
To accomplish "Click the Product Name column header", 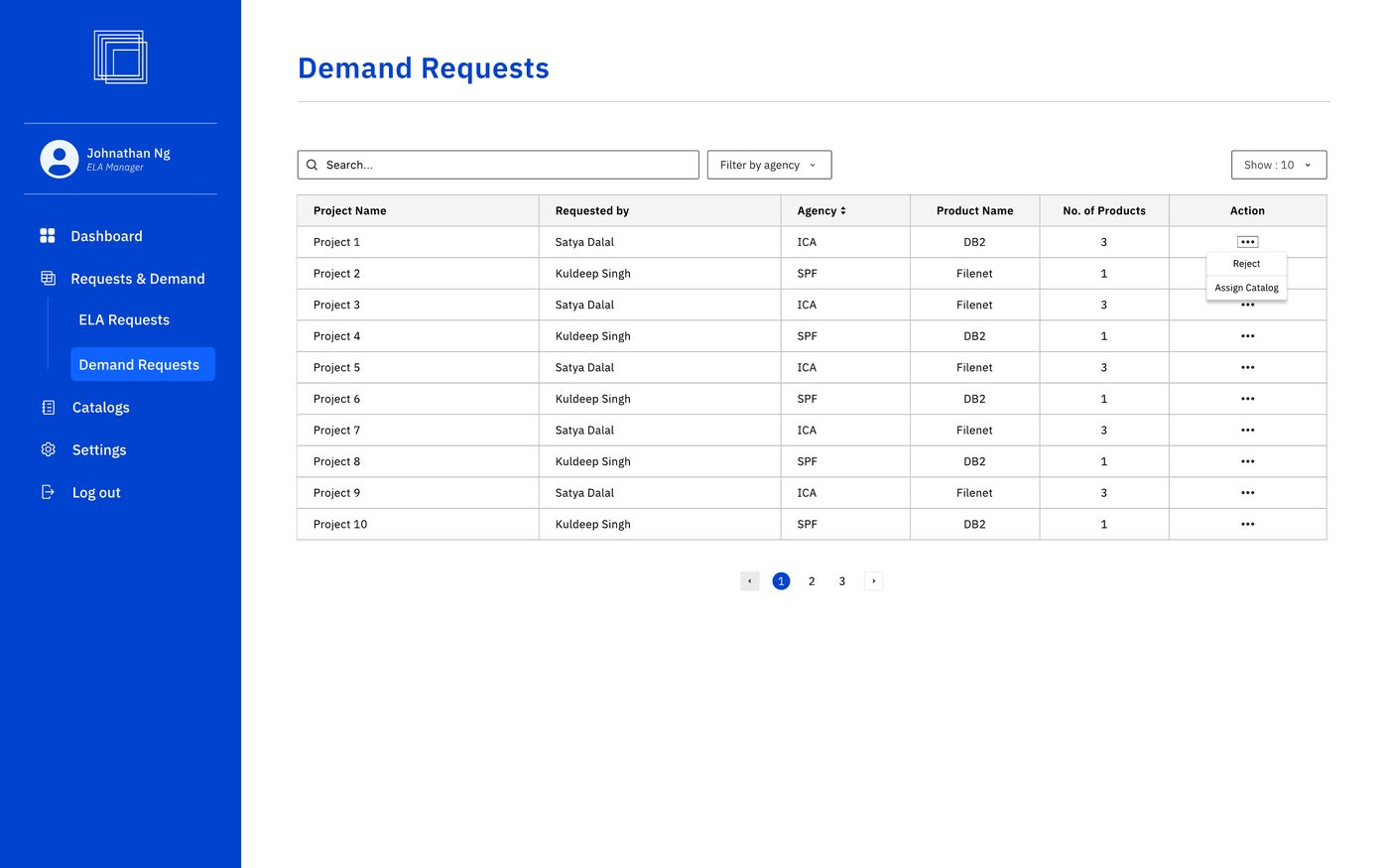I will [x=974, y=210].
